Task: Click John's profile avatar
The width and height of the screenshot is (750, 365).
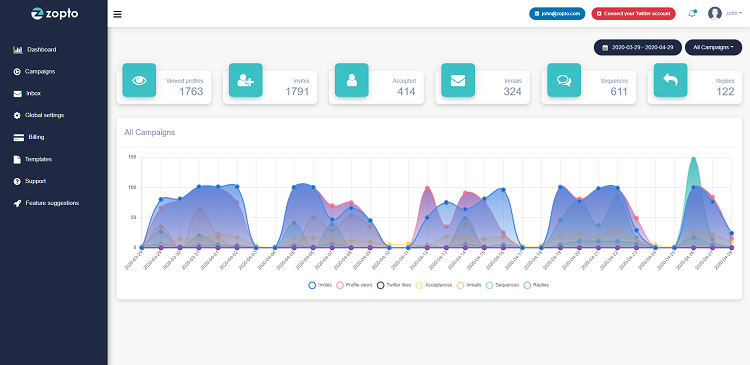Action: pos(715,13)
